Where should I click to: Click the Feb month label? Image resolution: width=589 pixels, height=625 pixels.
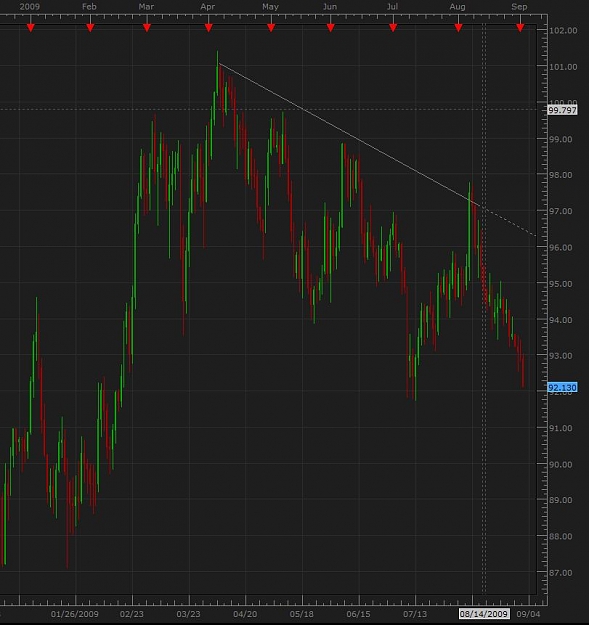point(89,7)
